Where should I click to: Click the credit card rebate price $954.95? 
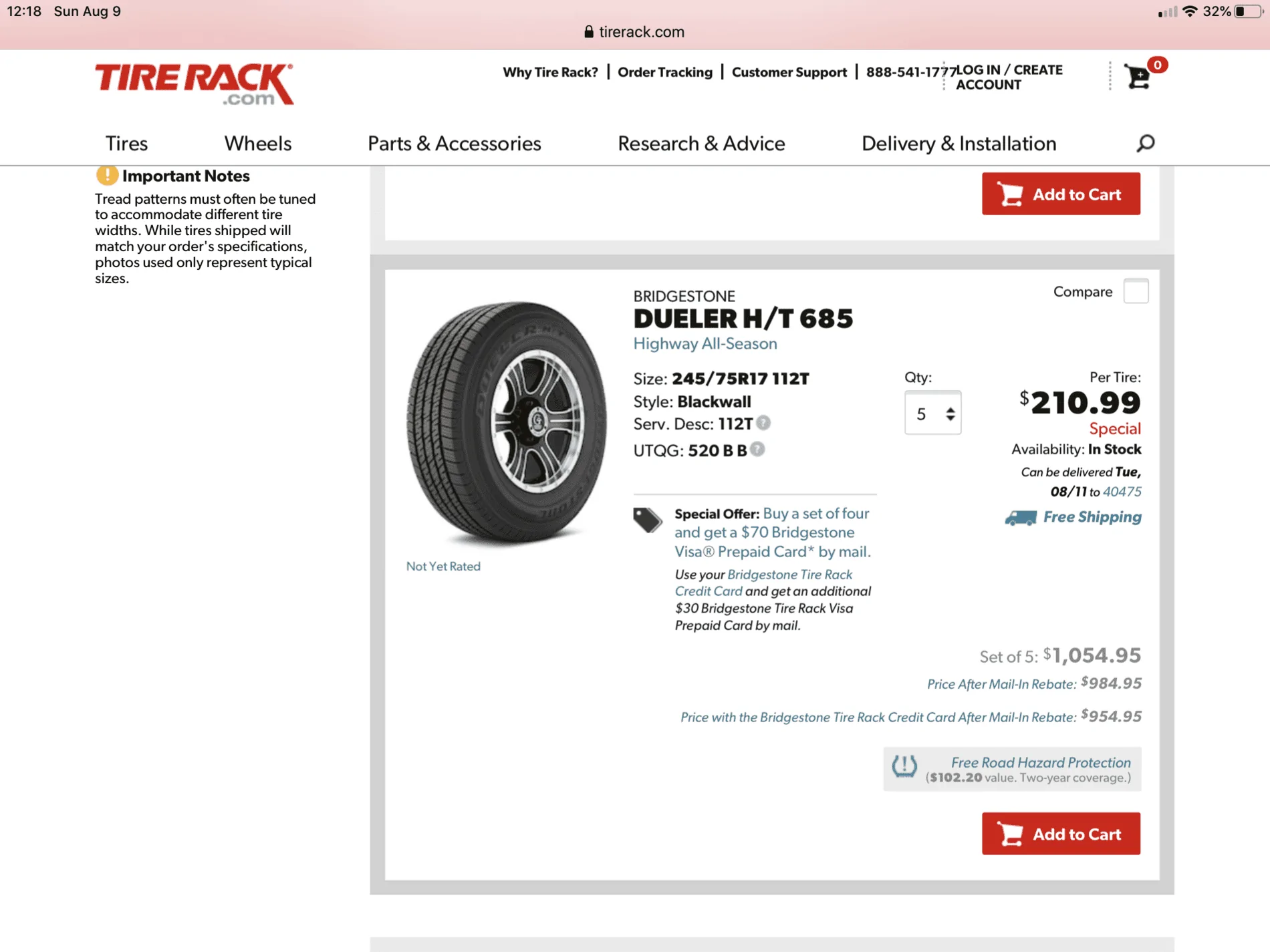[1112, 716]
